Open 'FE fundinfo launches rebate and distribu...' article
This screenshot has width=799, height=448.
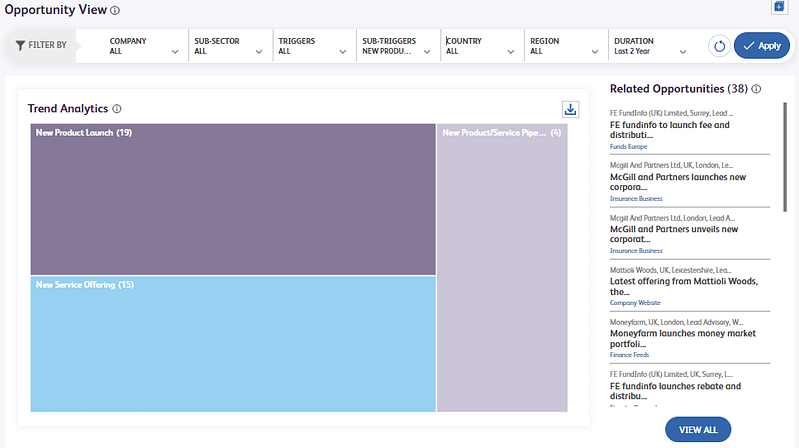click(675, 391)
